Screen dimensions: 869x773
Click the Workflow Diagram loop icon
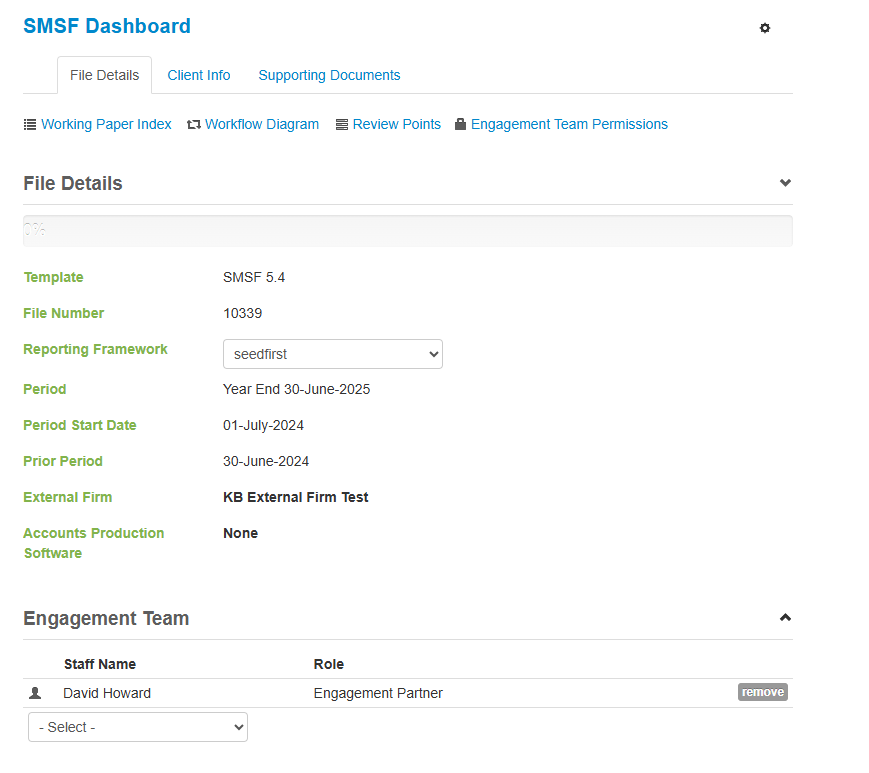tap(192, 124)
